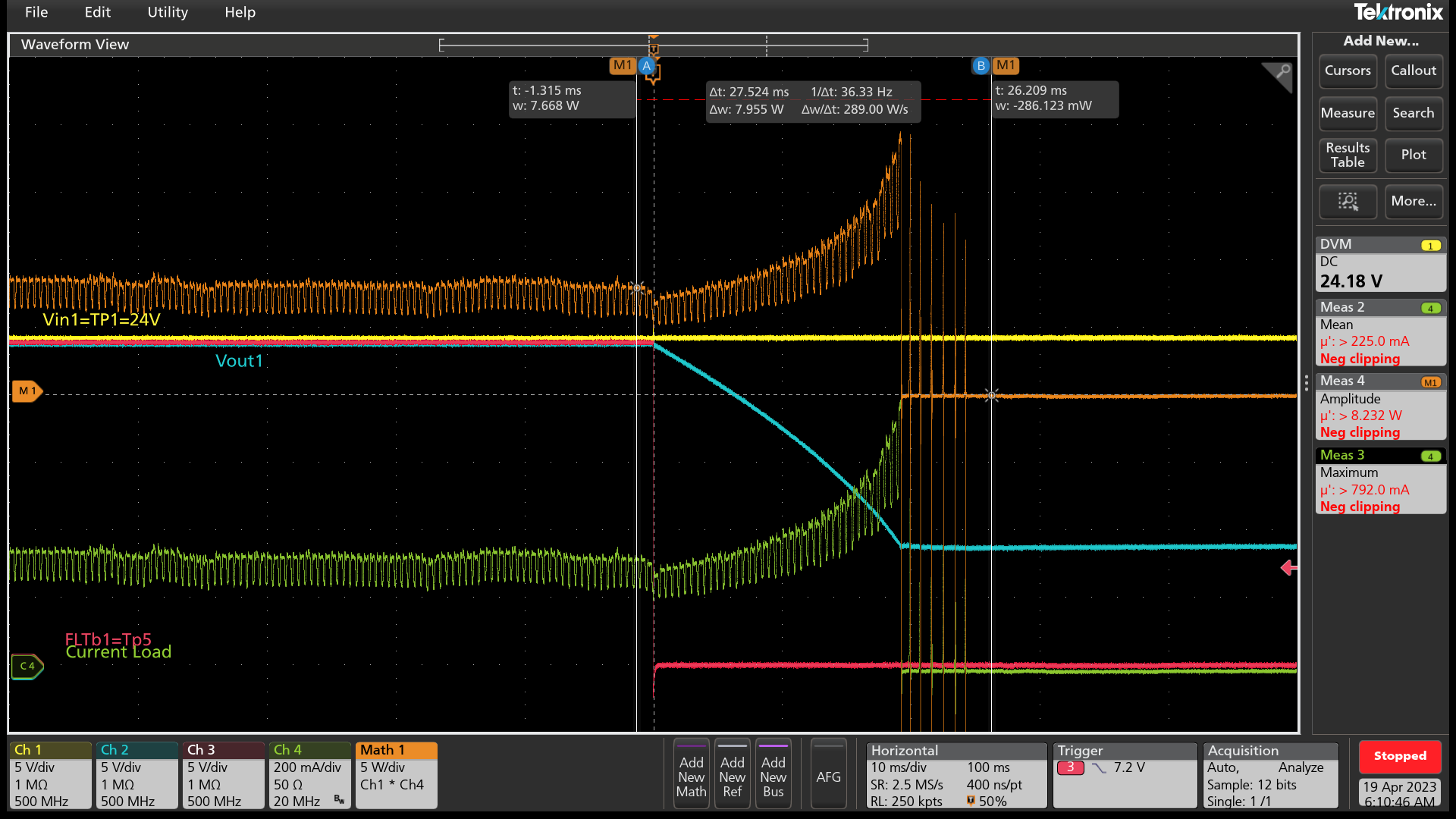
Task: Open the Results Table
Action: tap(1348, 155)
